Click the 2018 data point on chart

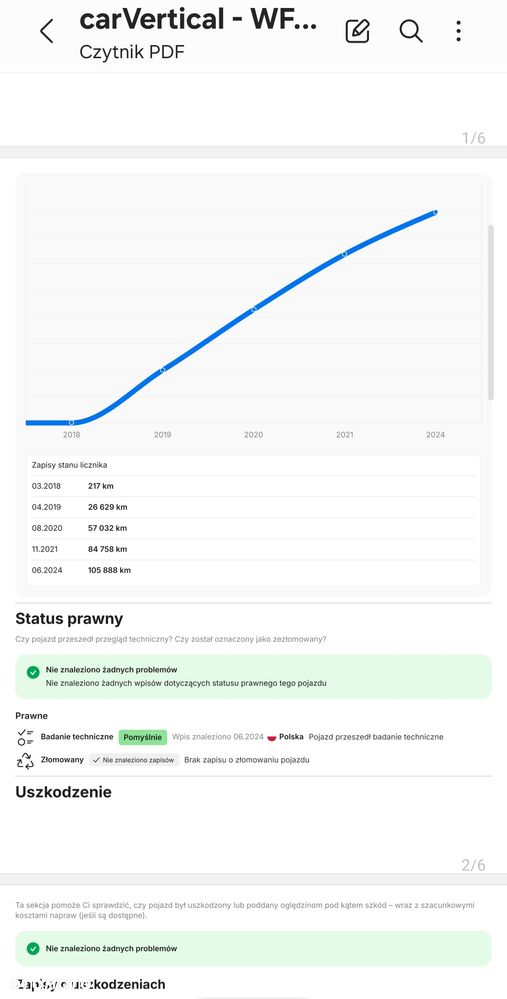pyautogui.click(x=71, y=422)
